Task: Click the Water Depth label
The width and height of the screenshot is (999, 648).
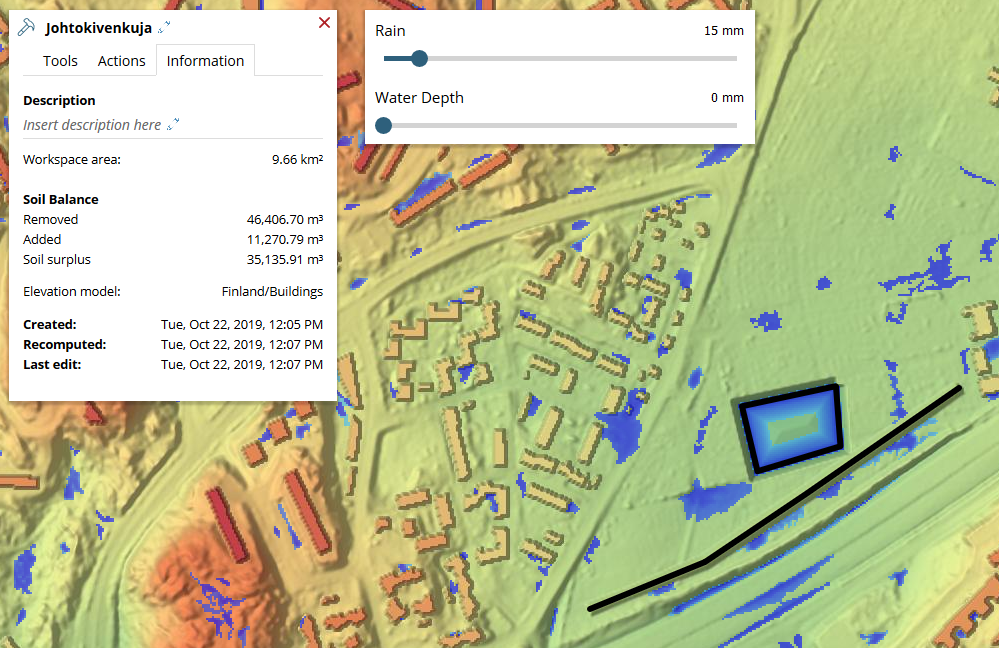Action: click(x=419, y=97)
